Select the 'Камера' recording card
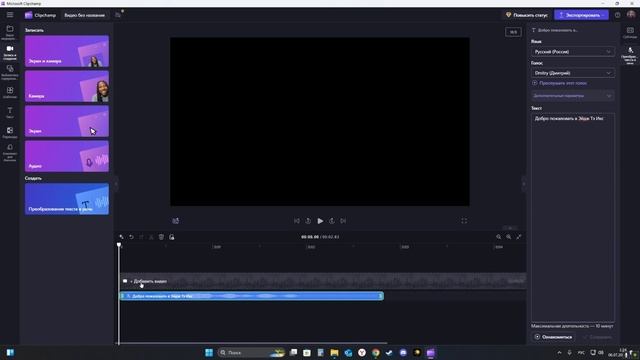The width and height of the screenshot is (640, 360). tap(67, 86)
